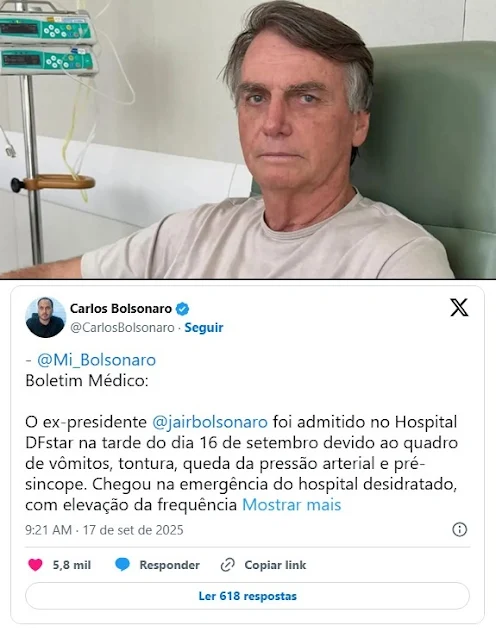
Task: Open Carlos Bolsonaro's profile avatar
Action: pyautogui.click(x=46, y=317)
